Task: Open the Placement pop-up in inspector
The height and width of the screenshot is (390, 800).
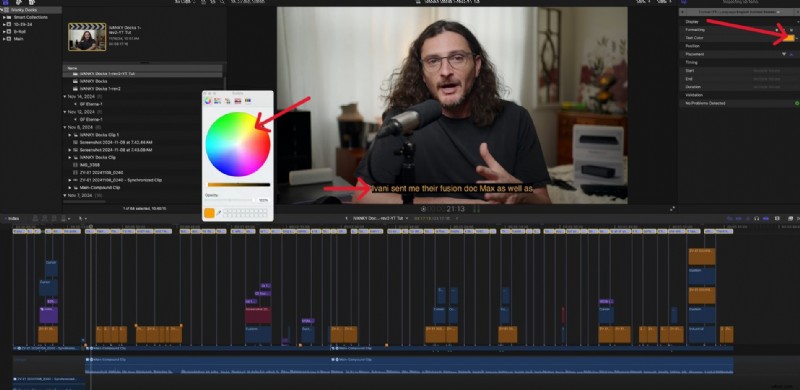Action: point(784,54)
